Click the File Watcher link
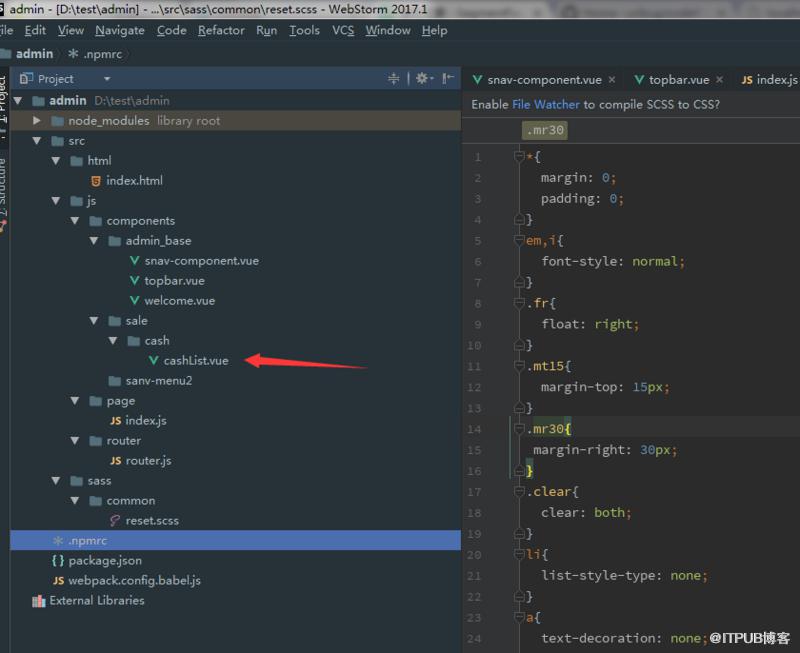Screen dimensions: 800x653 (x=545, y=105)
